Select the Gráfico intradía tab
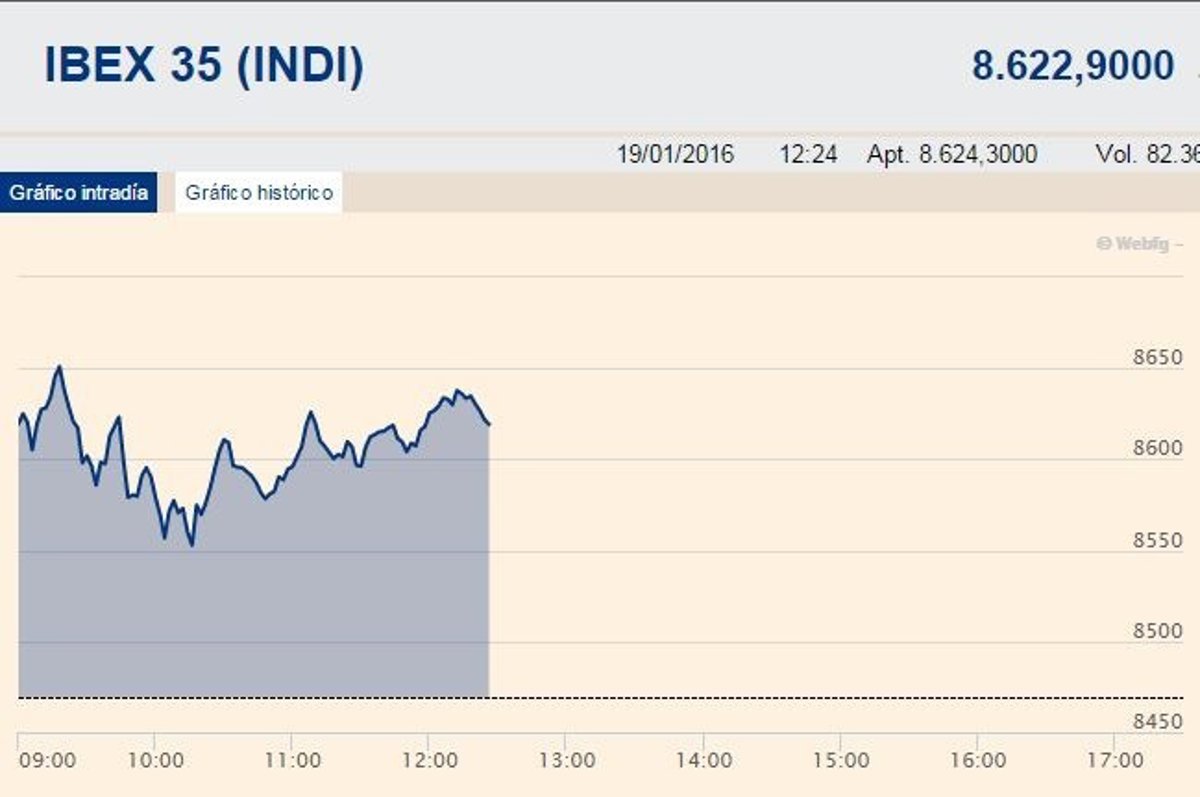This screenshot has width=1200, height=797. point(79,192)
